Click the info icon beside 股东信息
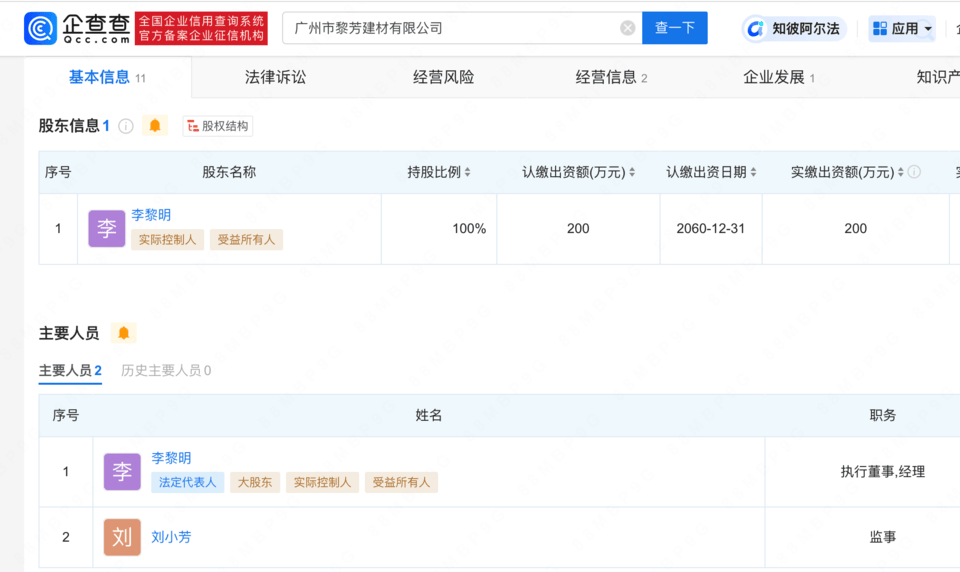The width and height of the screenshot is (960, 572). coord(126,126)
